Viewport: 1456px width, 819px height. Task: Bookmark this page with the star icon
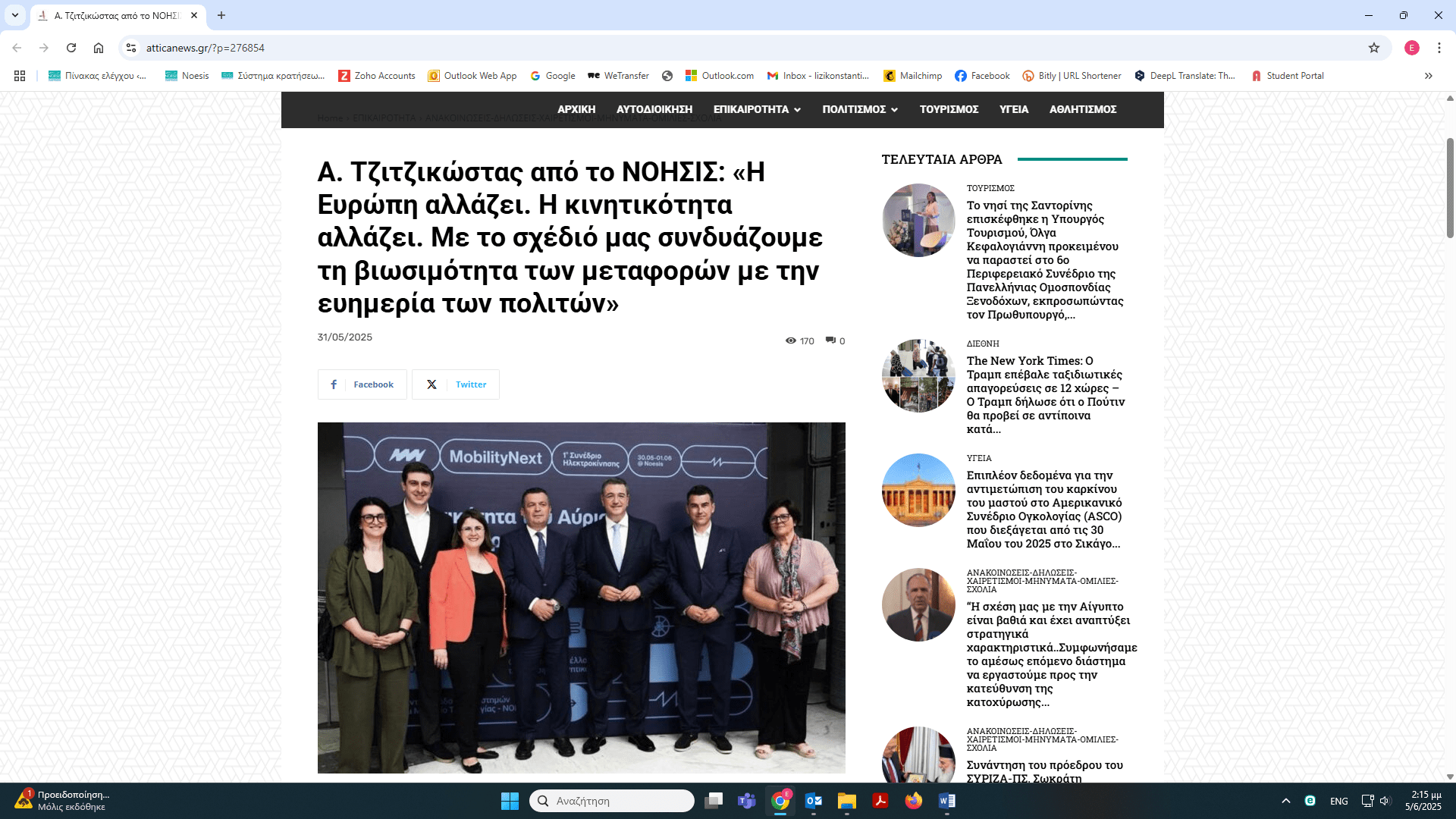[x=1373, y=48]
